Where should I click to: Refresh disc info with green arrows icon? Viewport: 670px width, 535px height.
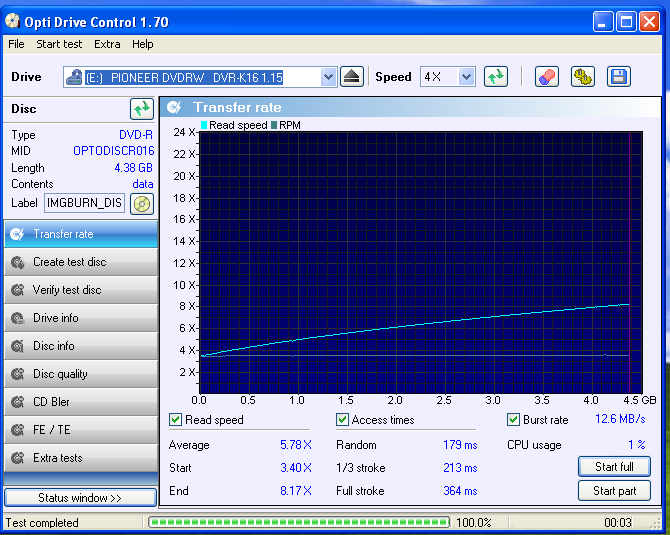(142, 109)
